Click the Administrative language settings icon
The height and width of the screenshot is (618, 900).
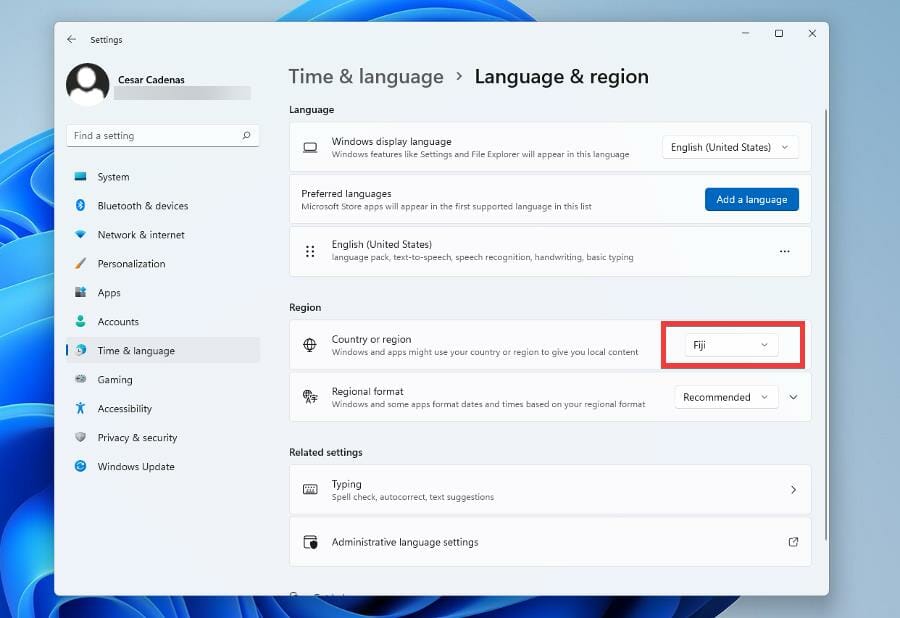[x=310, y=542]
